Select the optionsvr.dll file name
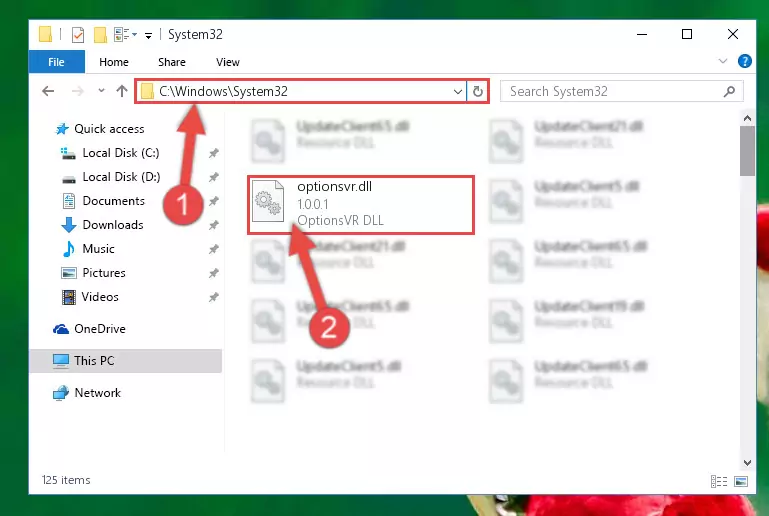The height and width of the screenshot is (516, 769). (334, 187)
